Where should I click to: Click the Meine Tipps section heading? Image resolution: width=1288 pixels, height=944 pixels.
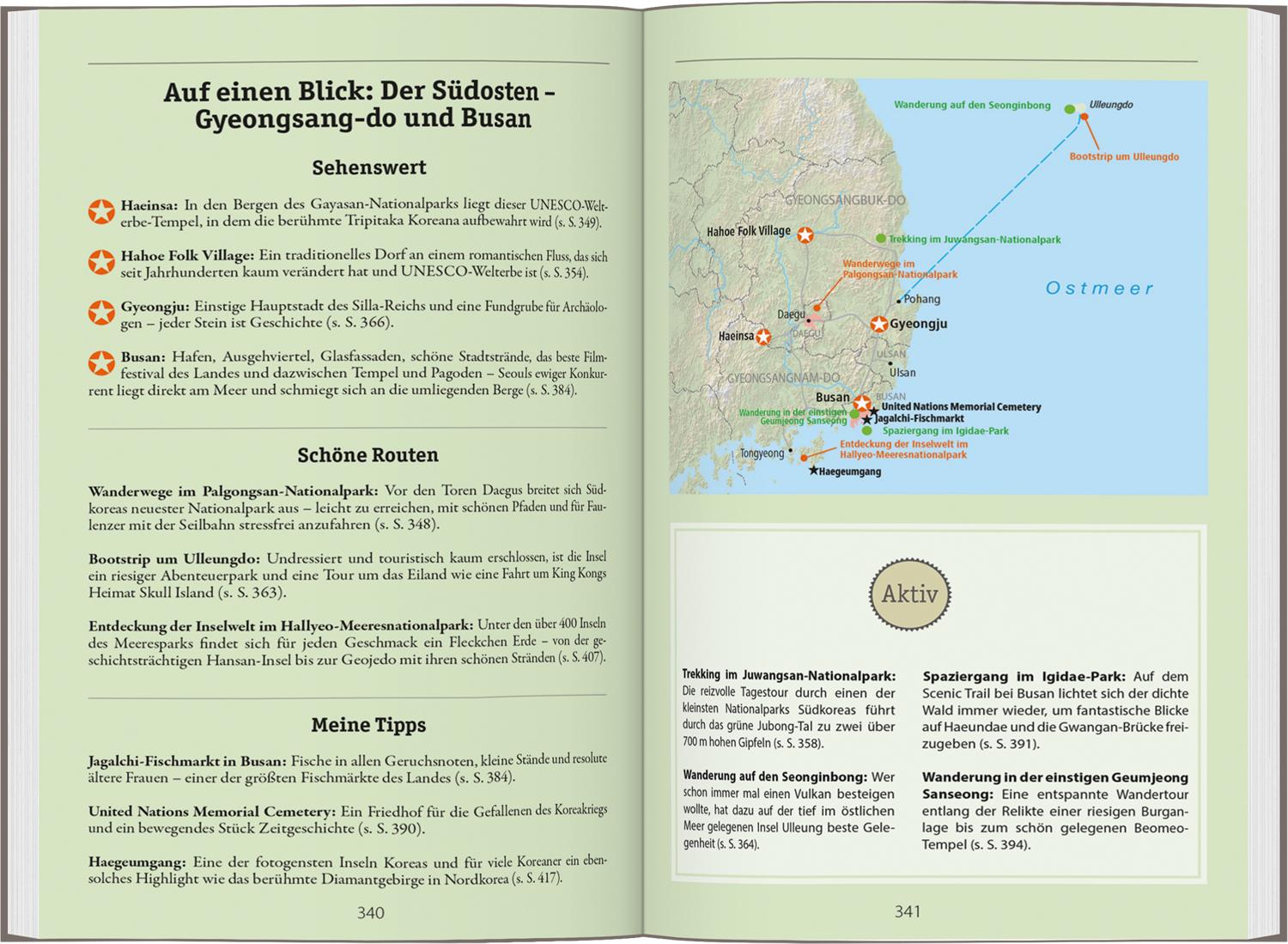(368, 725)
